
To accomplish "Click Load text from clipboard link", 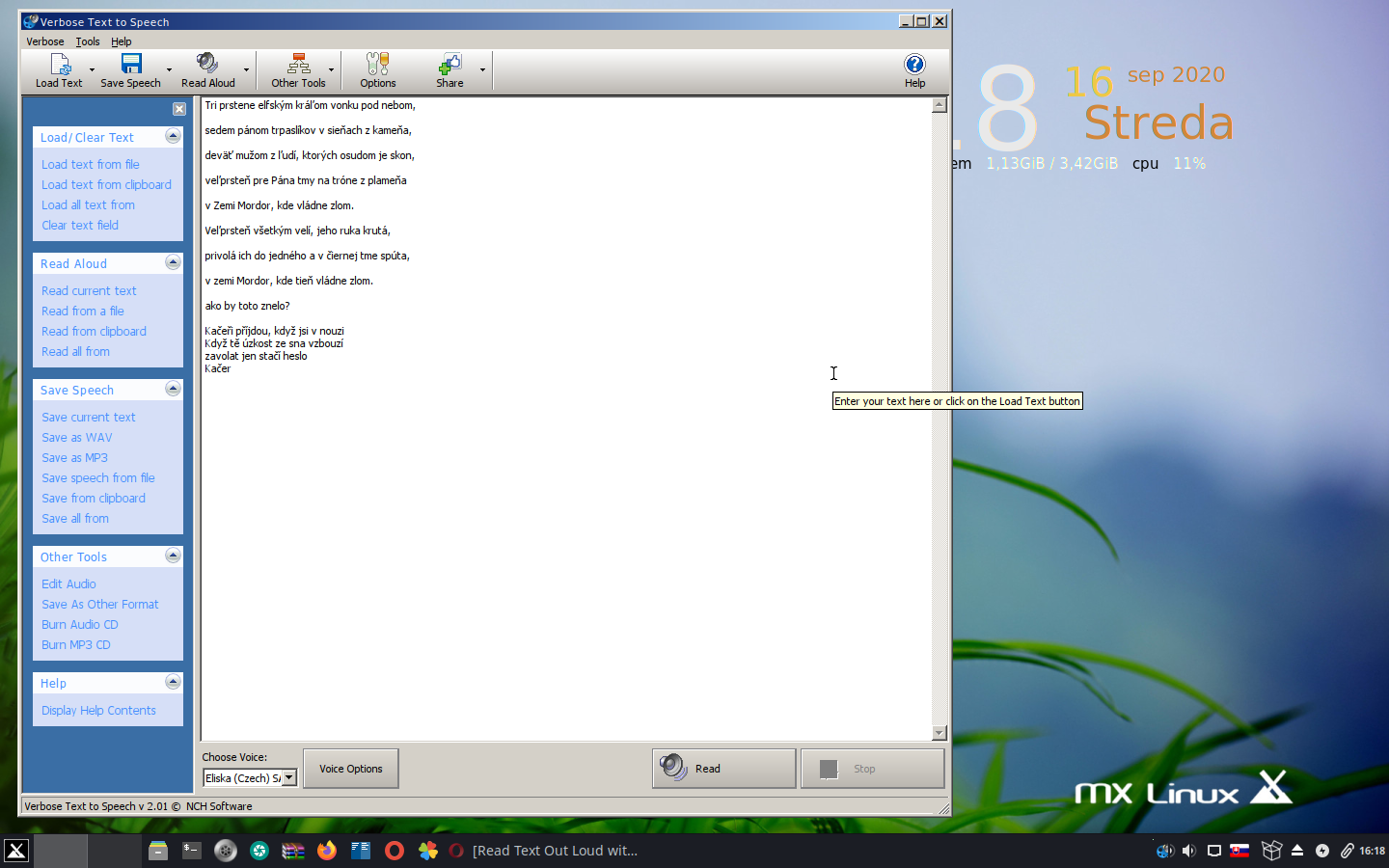I will pos(106,185).
